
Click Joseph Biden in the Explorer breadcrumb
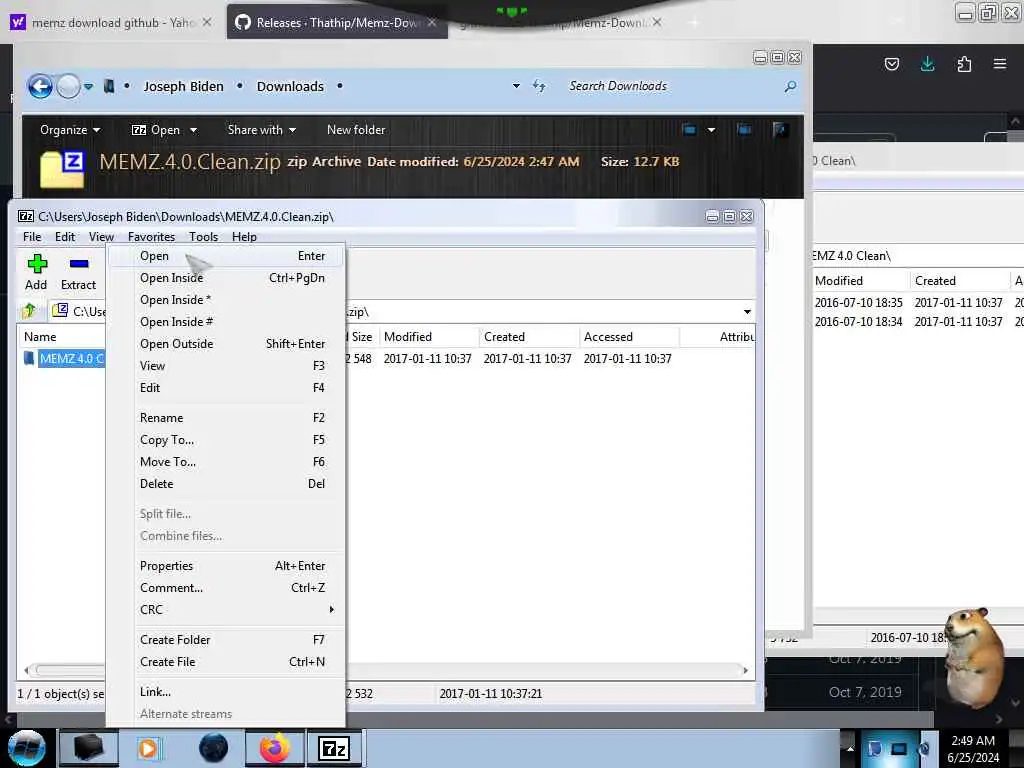(184, 86)
